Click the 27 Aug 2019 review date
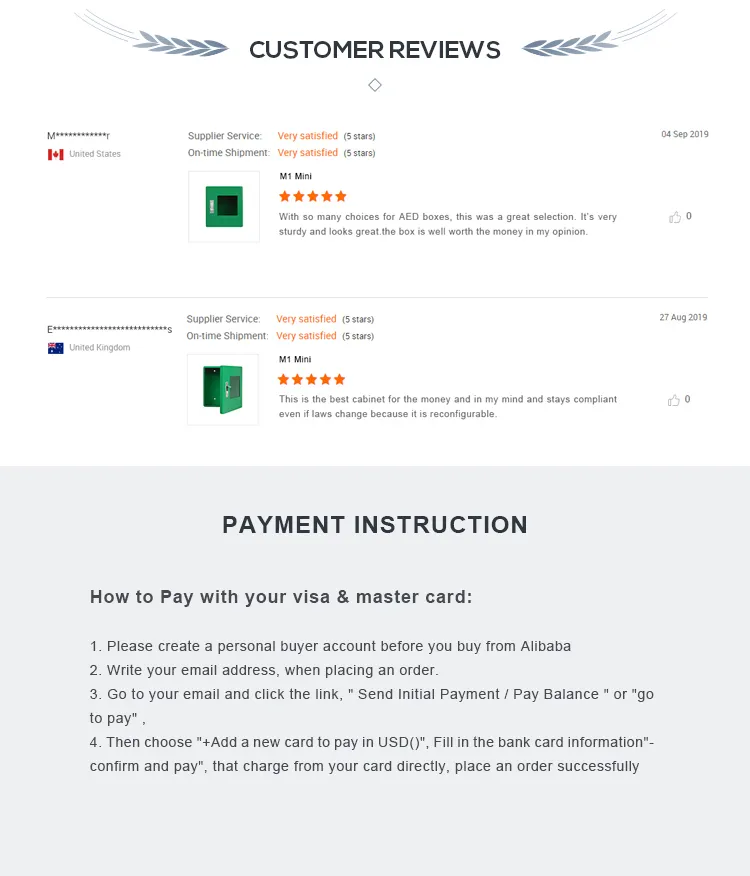Screen dimensions: 750x876 pyautogui.click(x=683, y=317)
